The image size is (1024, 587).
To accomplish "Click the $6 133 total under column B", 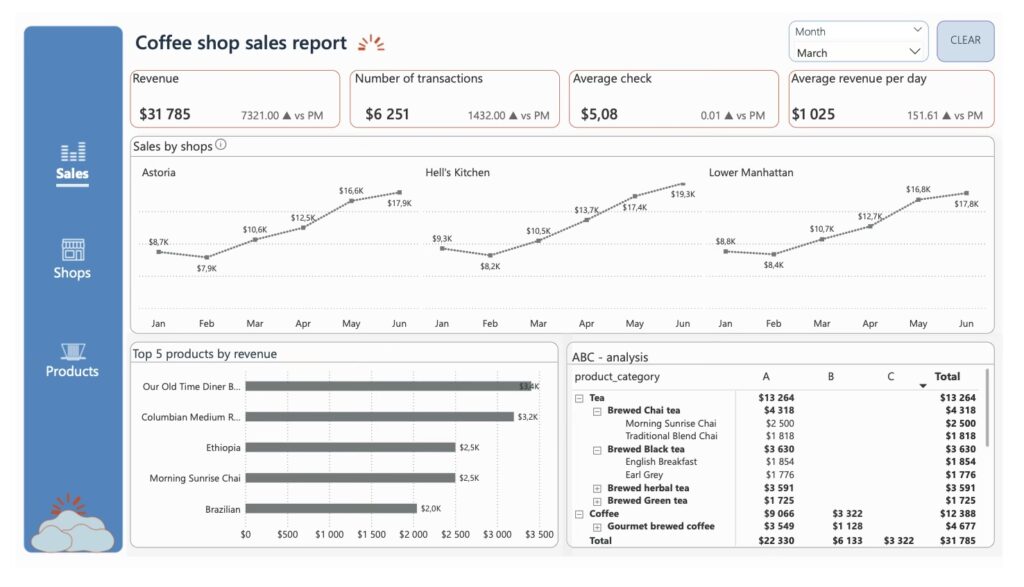I will pyautogui.click(x=848, y=541).
